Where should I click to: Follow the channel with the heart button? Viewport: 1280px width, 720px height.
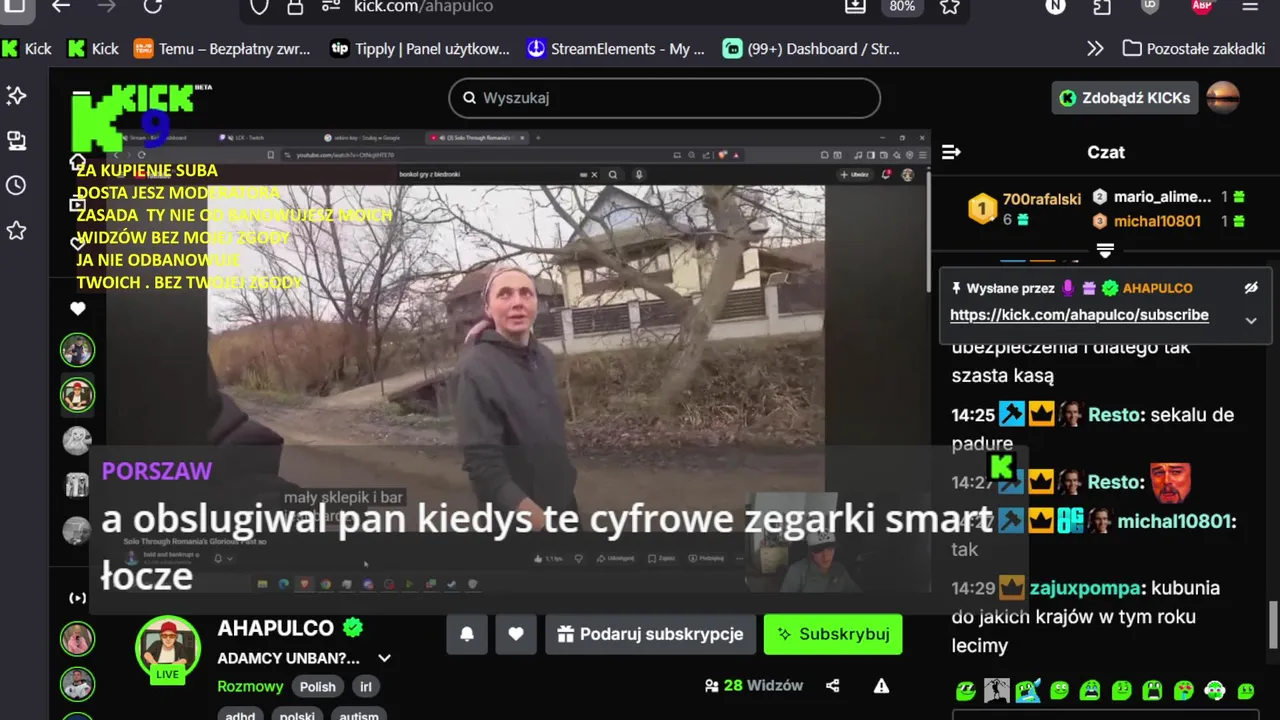pyautogui.click(x=516, y=634)
